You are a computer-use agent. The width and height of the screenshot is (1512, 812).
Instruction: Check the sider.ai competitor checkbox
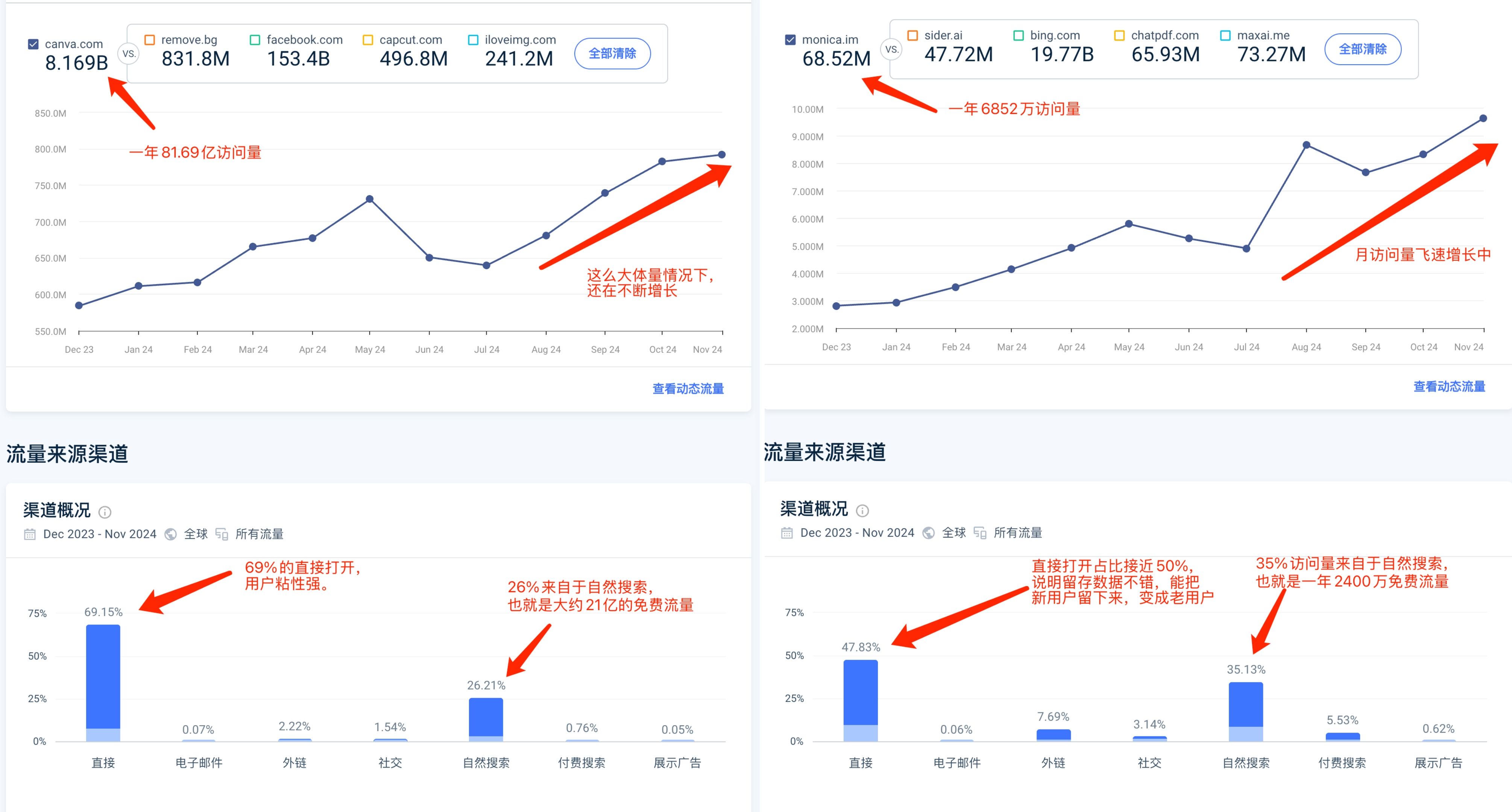(x=913, y=36)
